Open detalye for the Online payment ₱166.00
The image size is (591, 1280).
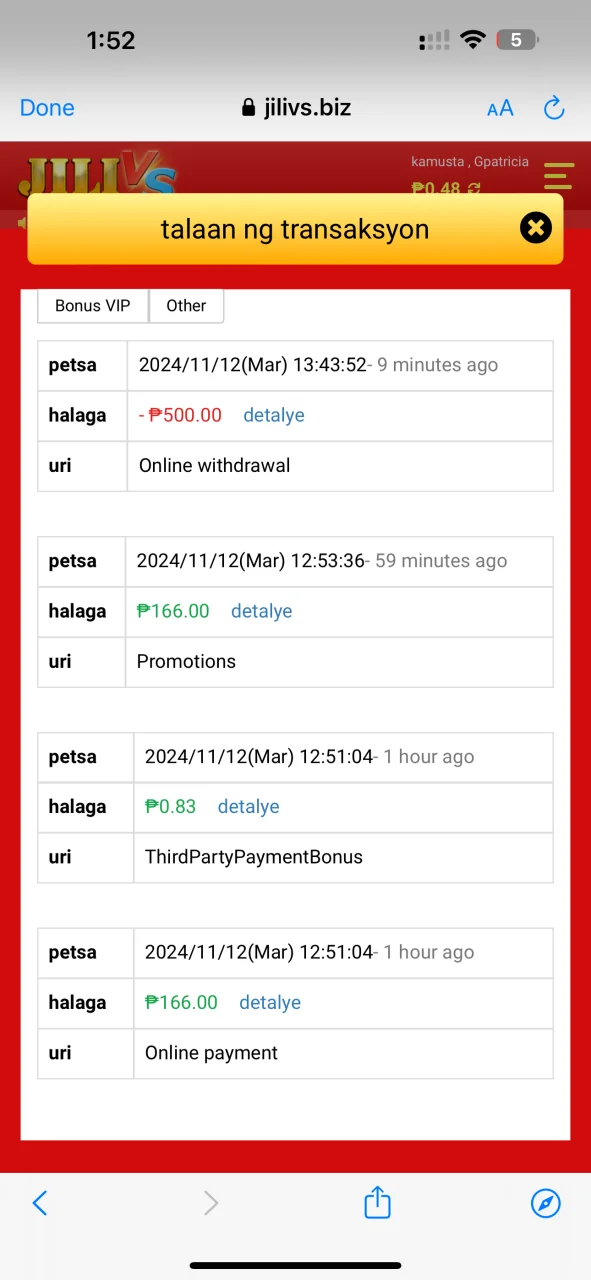(270, 1002)
